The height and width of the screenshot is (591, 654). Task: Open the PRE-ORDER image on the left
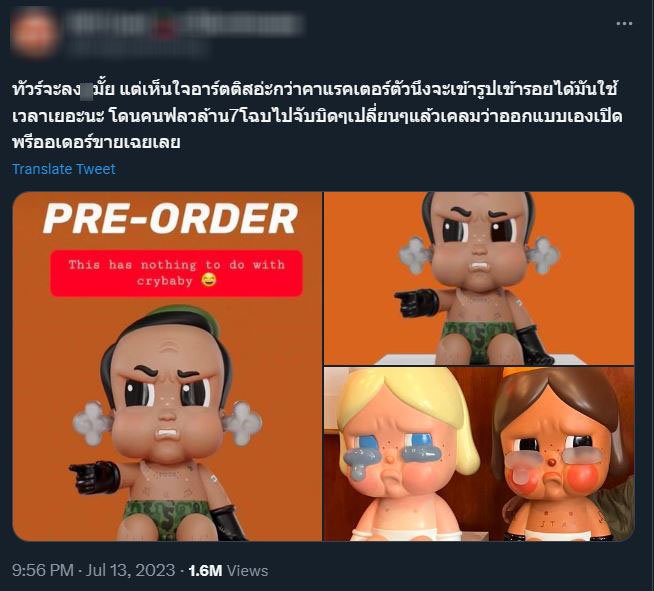click(167, 367)
